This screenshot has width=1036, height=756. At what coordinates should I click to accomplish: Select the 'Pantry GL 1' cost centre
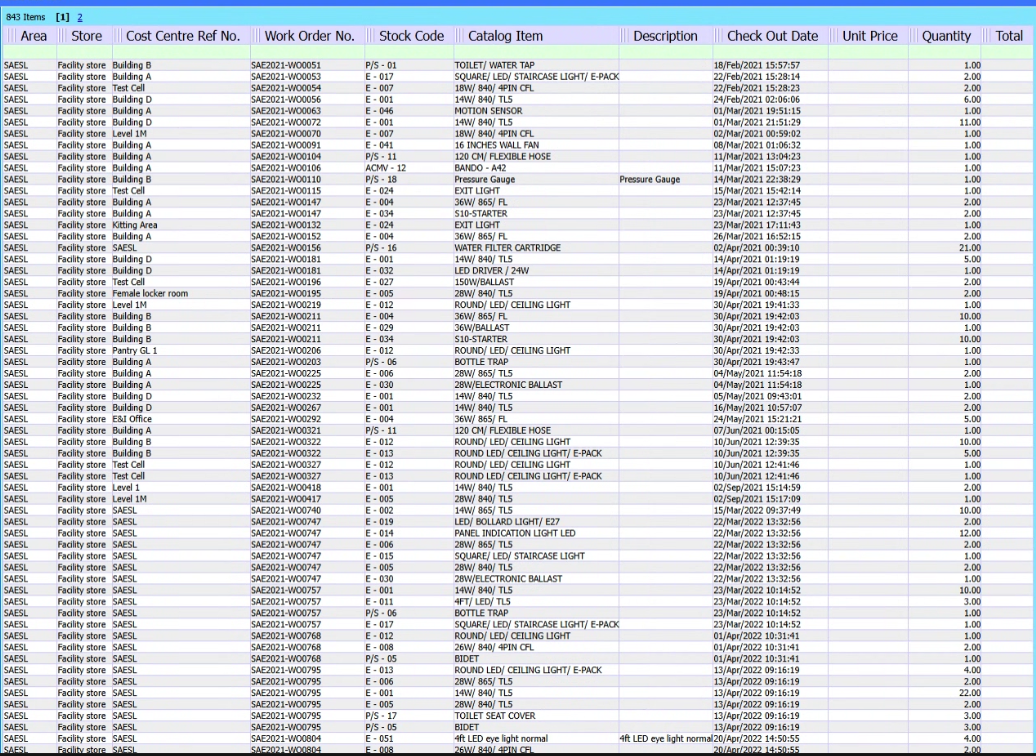click(135, 351)
